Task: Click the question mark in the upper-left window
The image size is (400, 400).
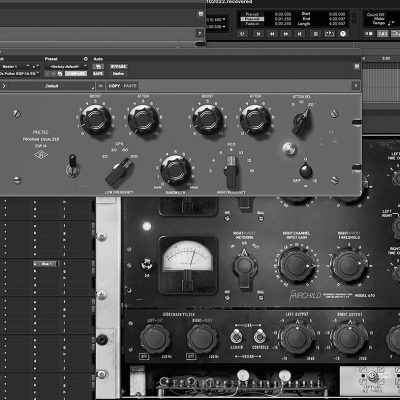Action: [x=200, y=33]
